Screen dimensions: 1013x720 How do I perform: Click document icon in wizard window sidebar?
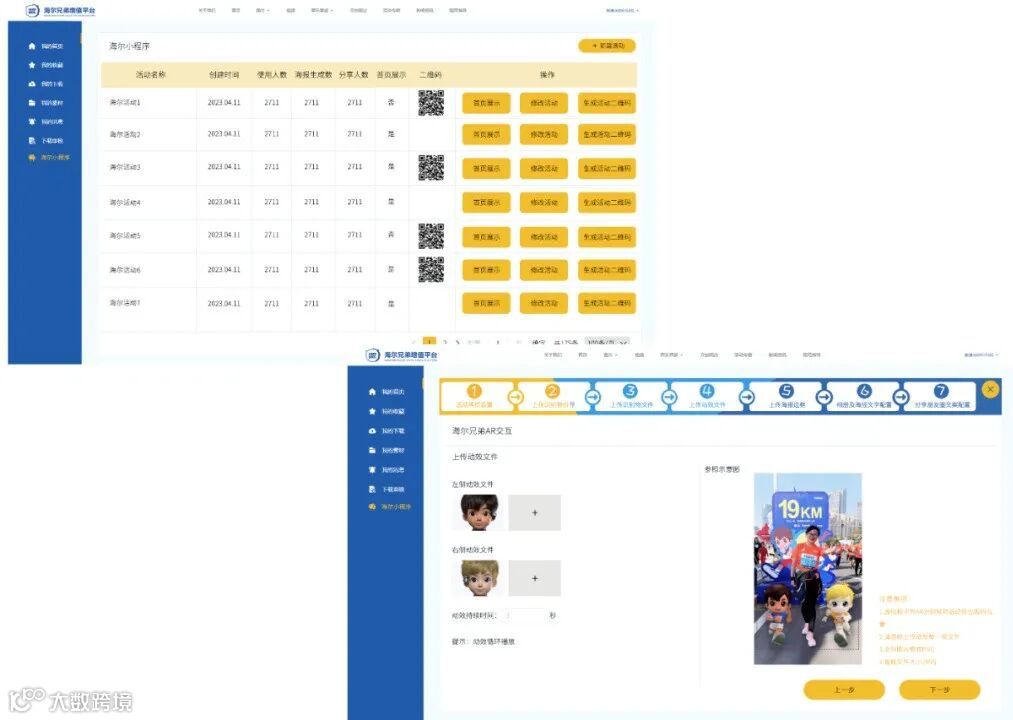pyautogui.click(x=372, y=489)
